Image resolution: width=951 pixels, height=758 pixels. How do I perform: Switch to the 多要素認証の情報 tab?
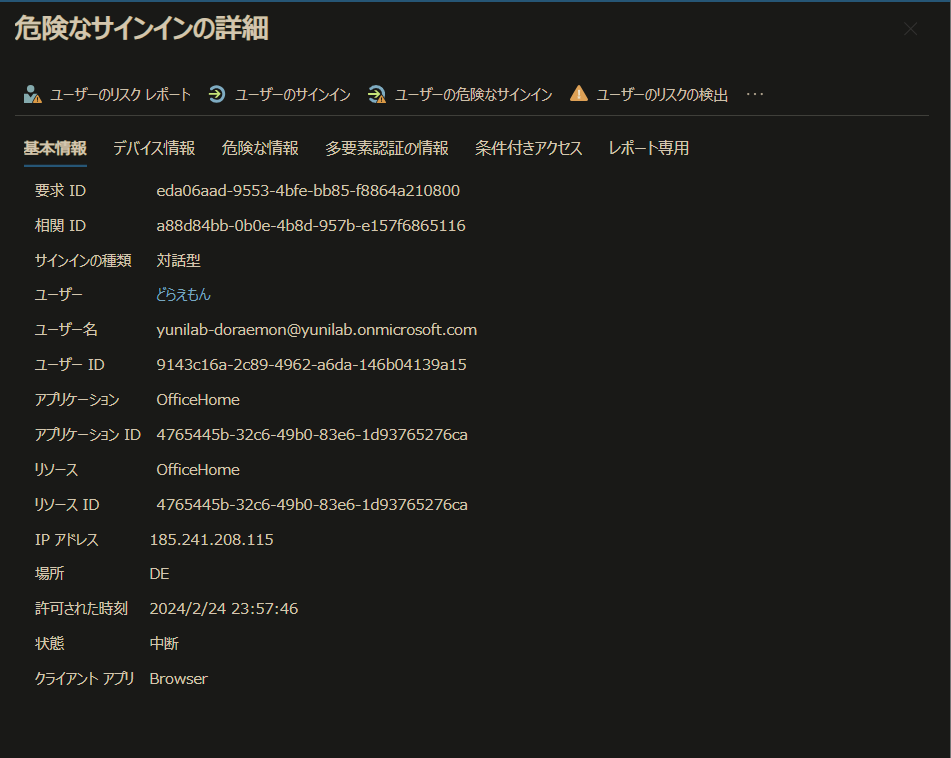click(387, 148)
